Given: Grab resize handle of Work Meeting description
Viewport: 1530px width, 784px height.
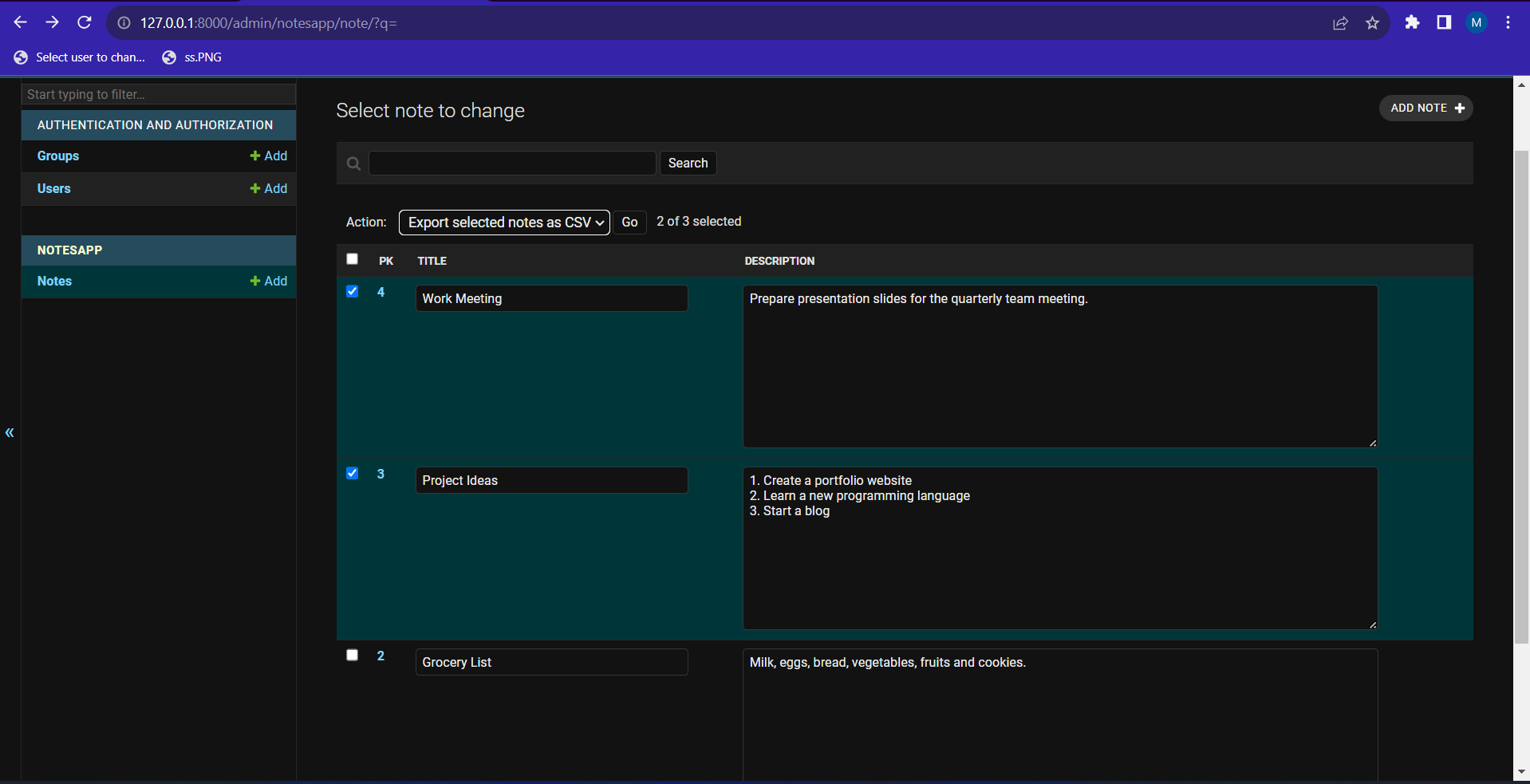Looking at the screenshot, I should coord(1373,443).
